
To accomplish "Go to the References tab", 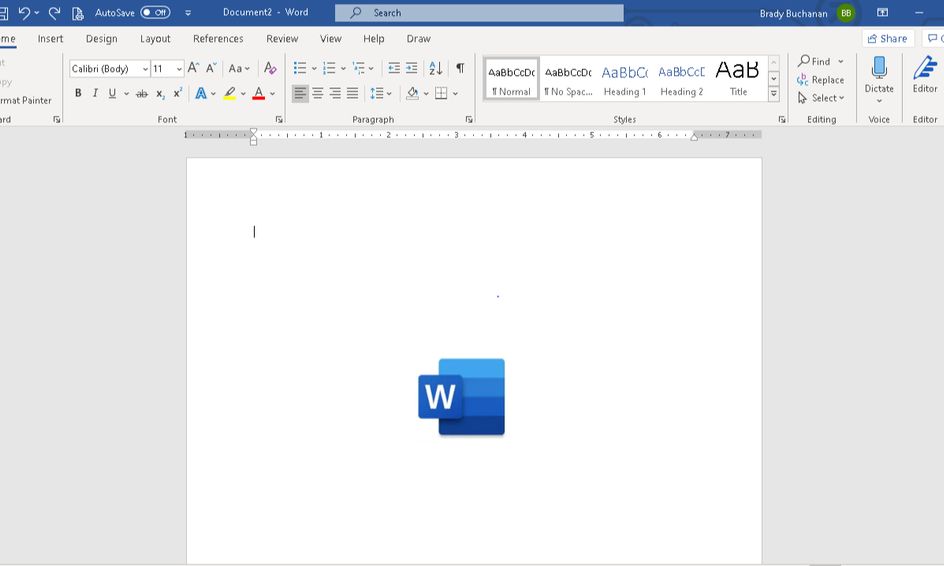I will (x=218, y=39).
